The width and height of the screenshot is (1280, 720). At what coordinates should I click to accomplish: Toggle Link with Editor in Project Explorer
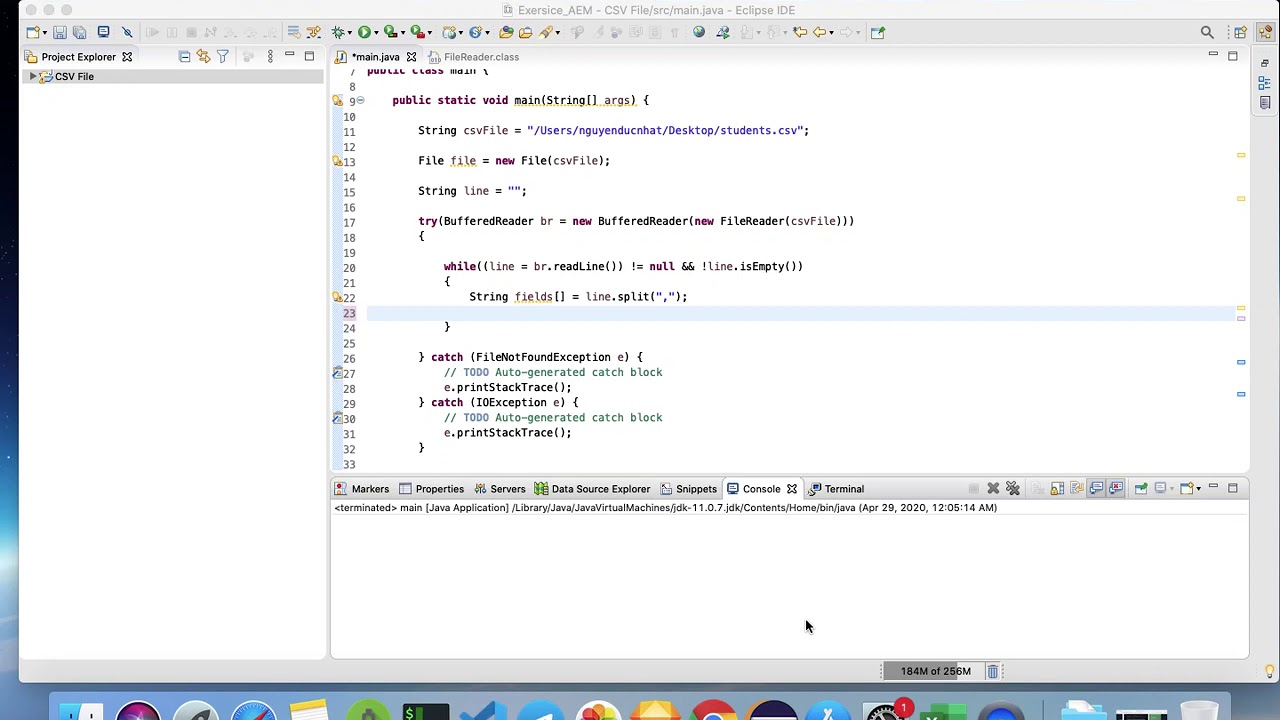pyautogui.click(x=203, y=57)
